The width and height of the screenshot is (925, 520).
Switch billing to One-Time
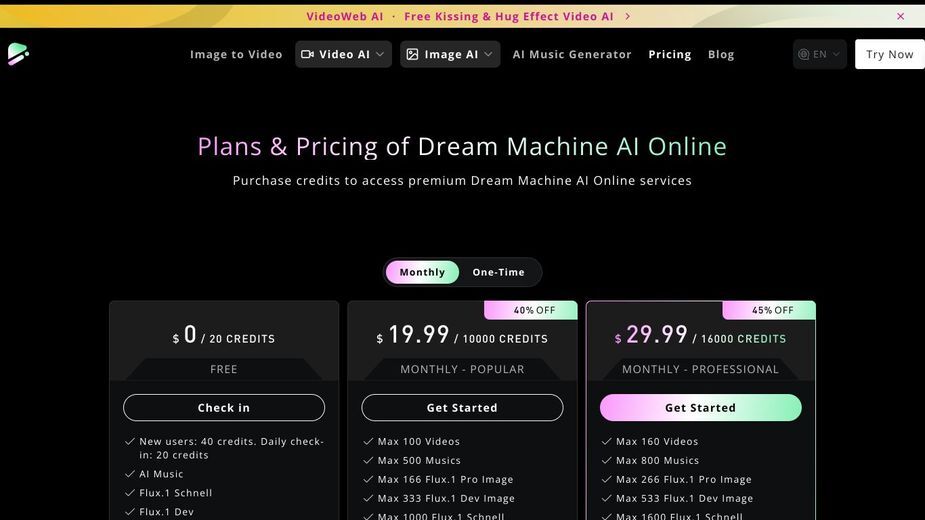coord(498,272)
